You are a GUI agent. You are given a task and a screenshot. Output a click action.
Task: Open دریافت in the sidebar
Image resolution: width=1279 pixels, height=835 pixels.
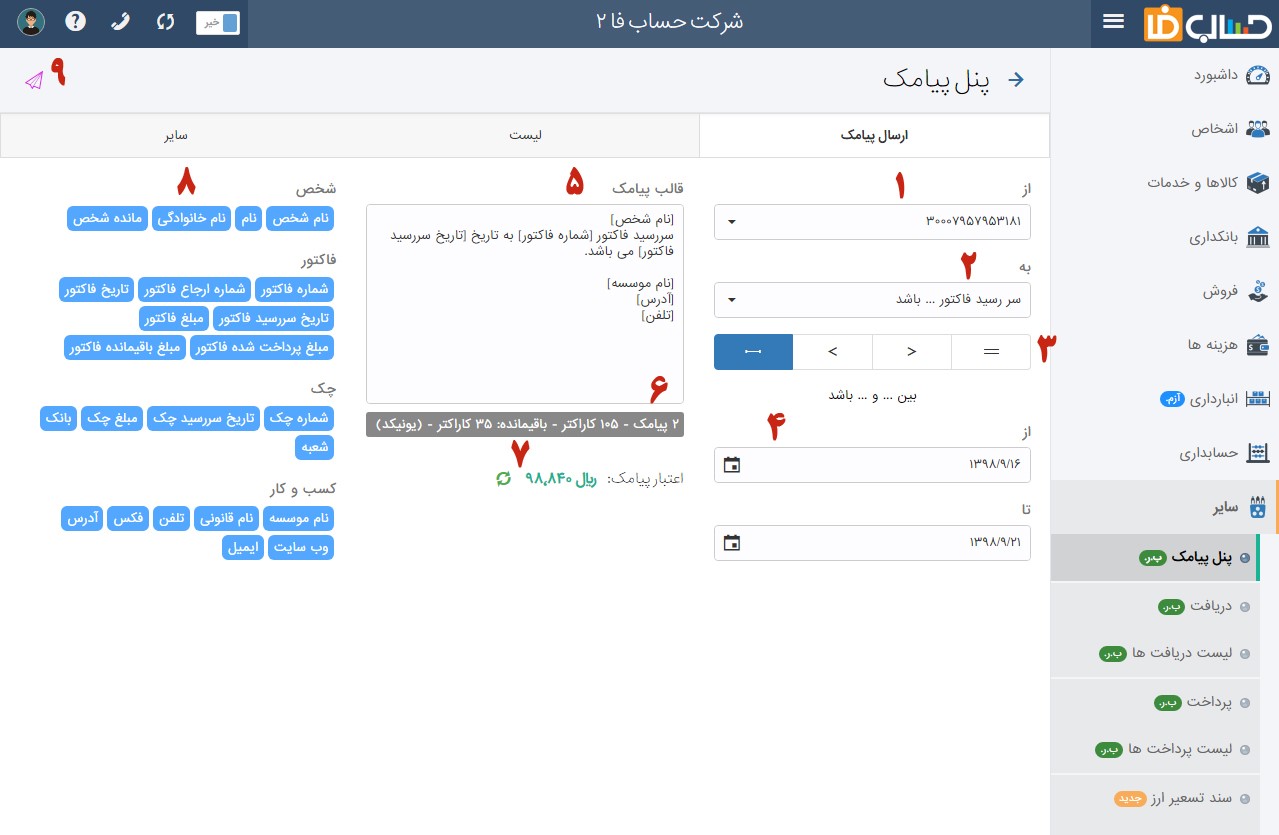click(1154, 606)
